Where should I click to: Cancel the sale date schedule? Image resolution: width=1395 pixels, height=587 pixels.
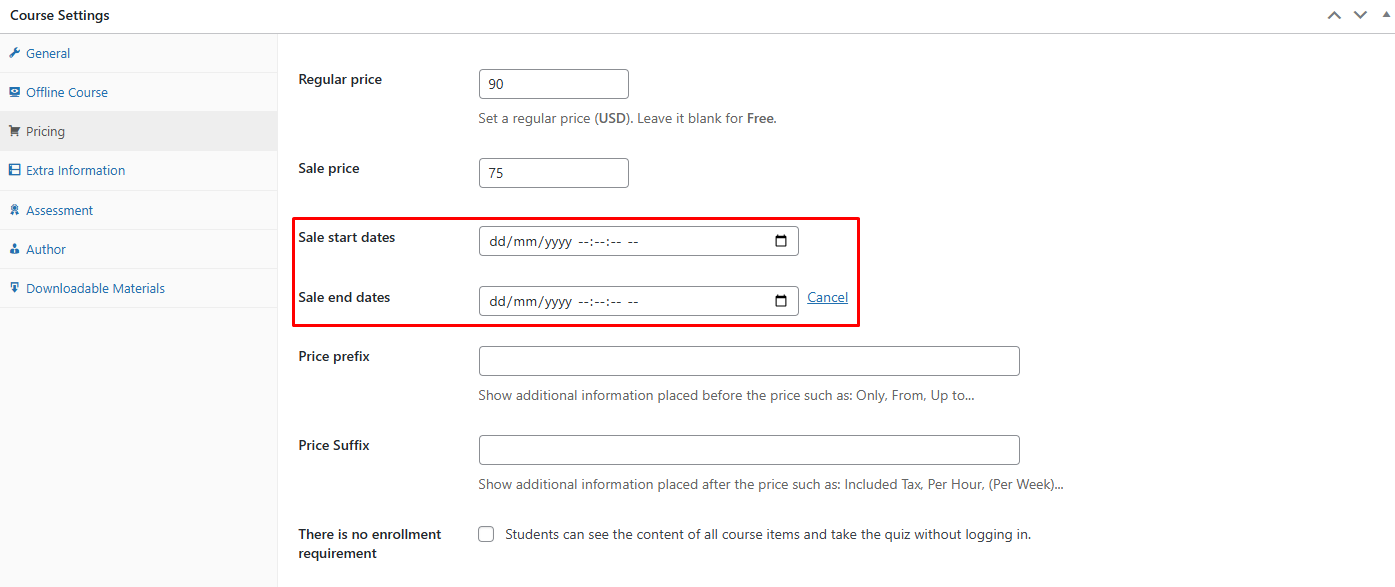tap(827, 297)
